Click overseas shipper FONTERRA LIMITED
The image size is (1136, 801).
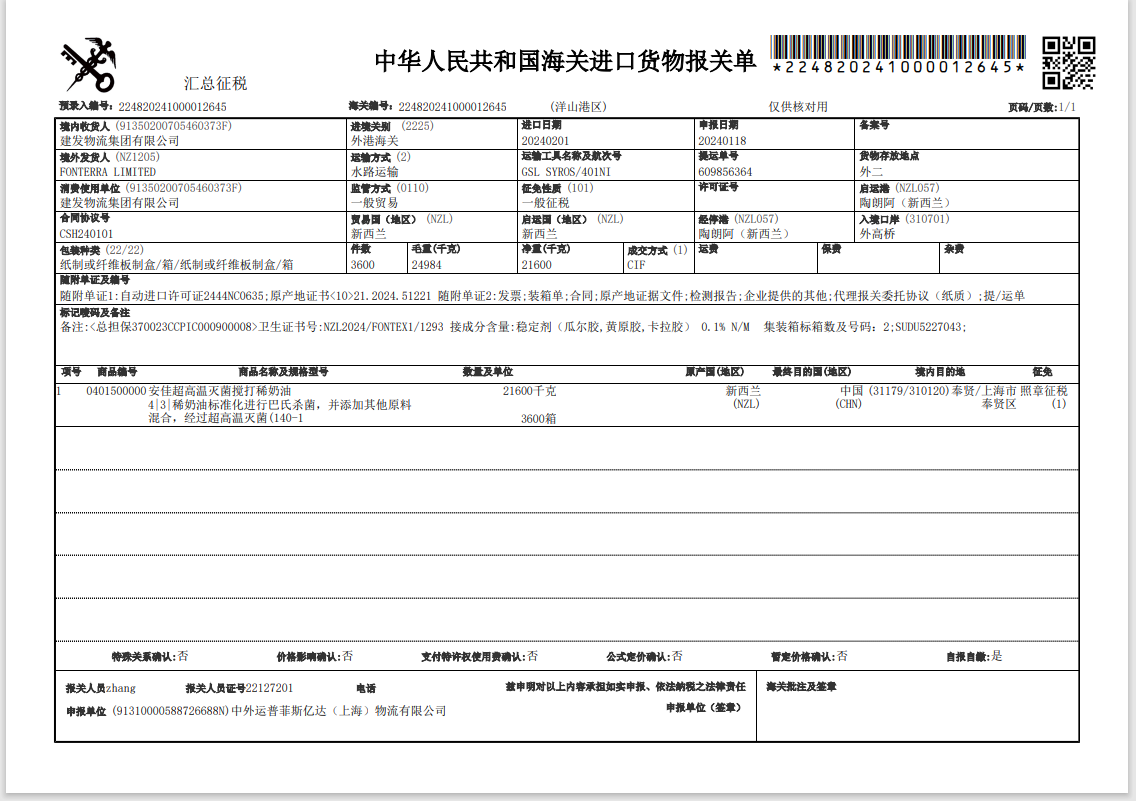pyautogui.click(x=108, y=172)
